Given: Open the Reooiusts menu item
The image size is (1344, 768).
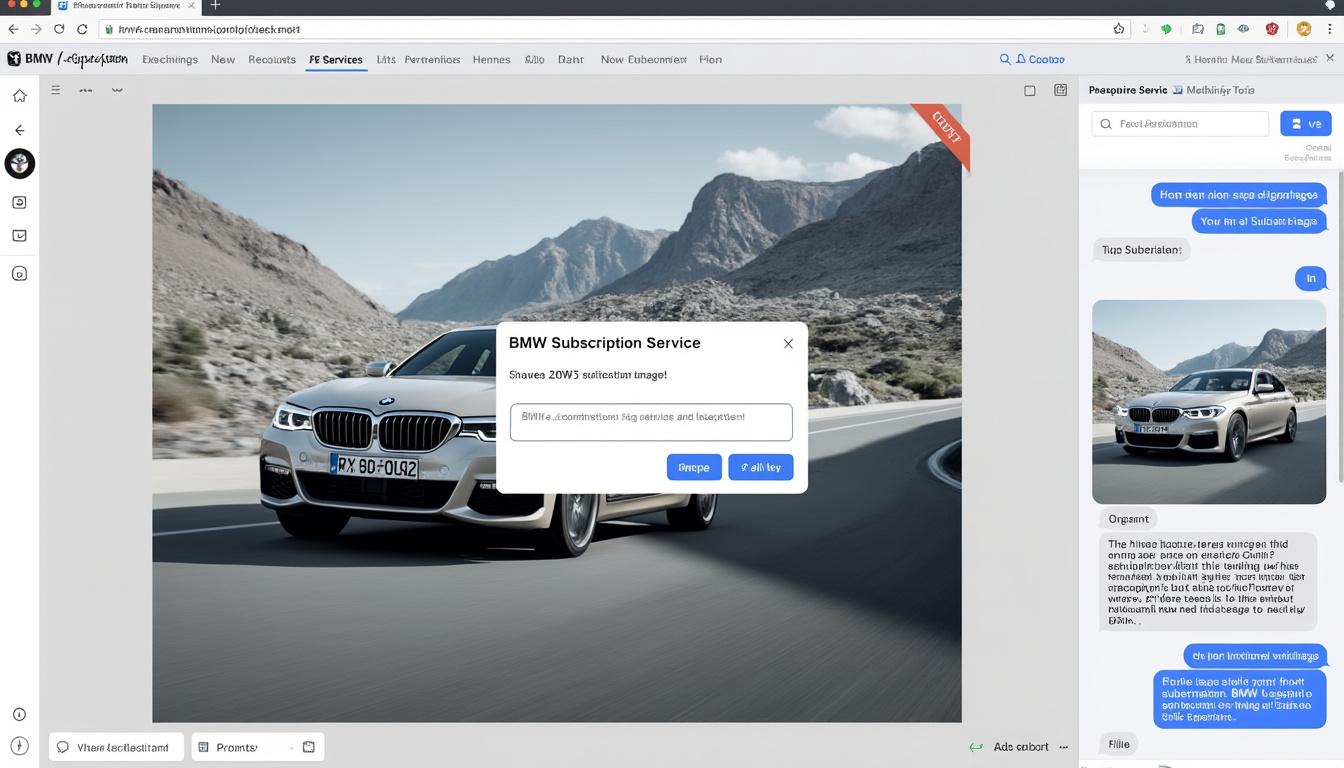Looking at the screenshot, I should 272,60.
